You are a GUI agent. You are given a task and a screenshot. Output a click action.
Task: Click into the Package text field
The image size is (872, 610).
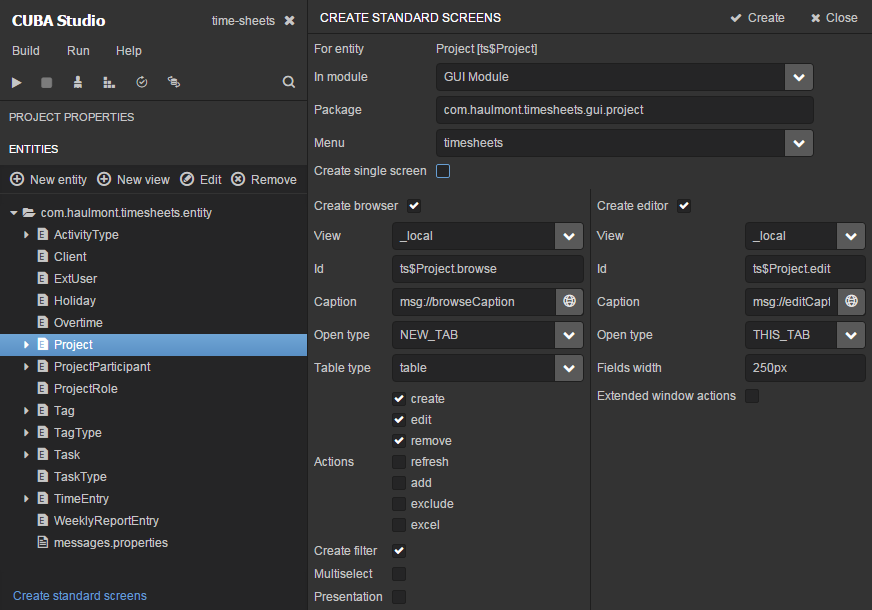625,110
